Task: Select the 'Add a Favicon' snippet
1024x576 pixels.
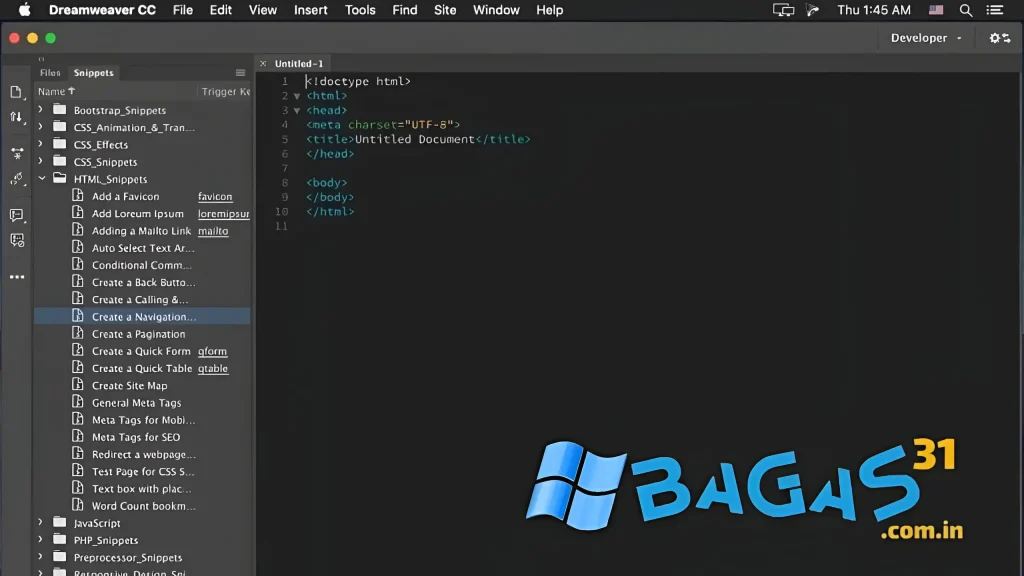Action: click(x=125, y=196)
